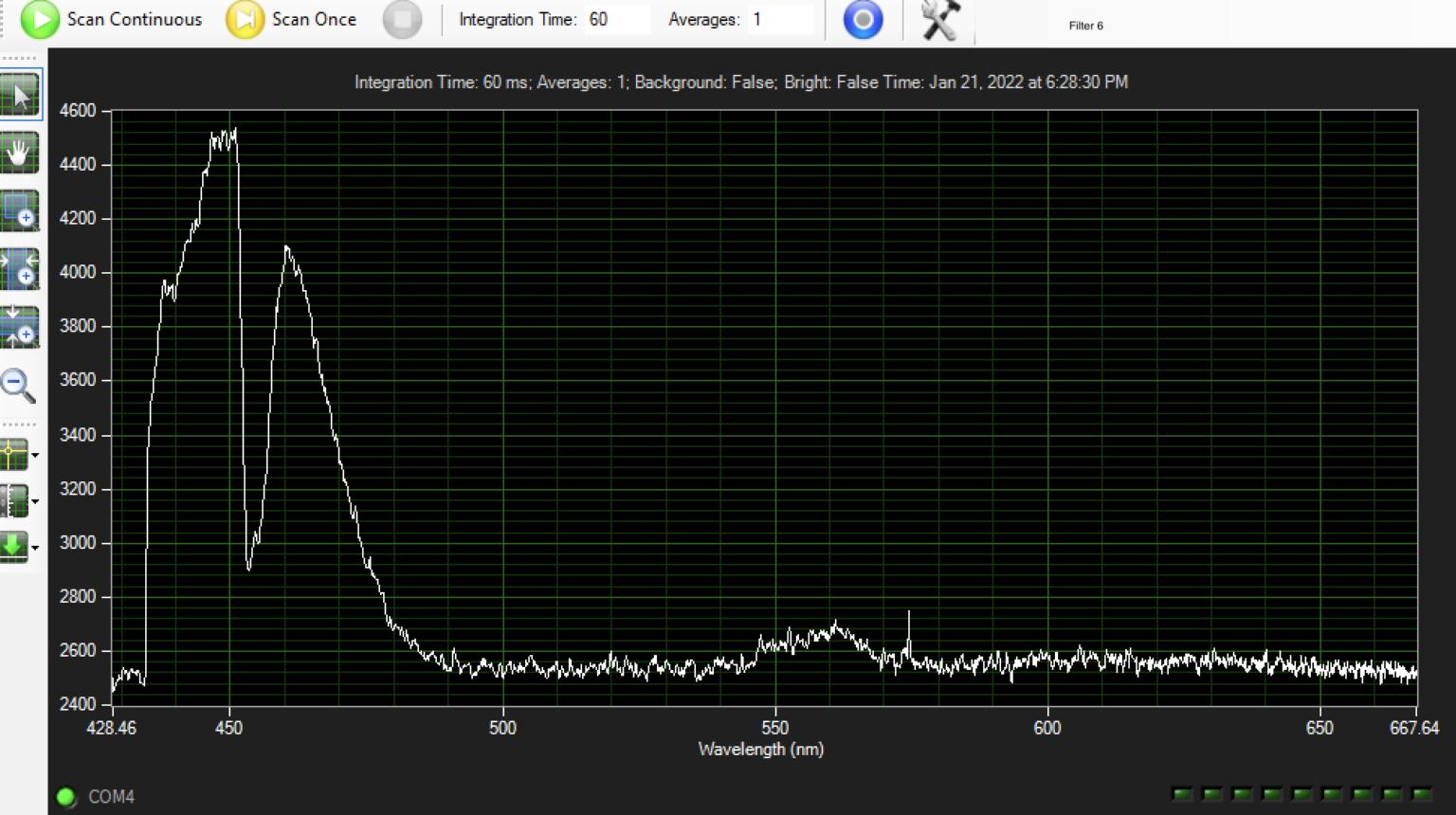Click the gray stop scan button

click(x=402, y=19)
